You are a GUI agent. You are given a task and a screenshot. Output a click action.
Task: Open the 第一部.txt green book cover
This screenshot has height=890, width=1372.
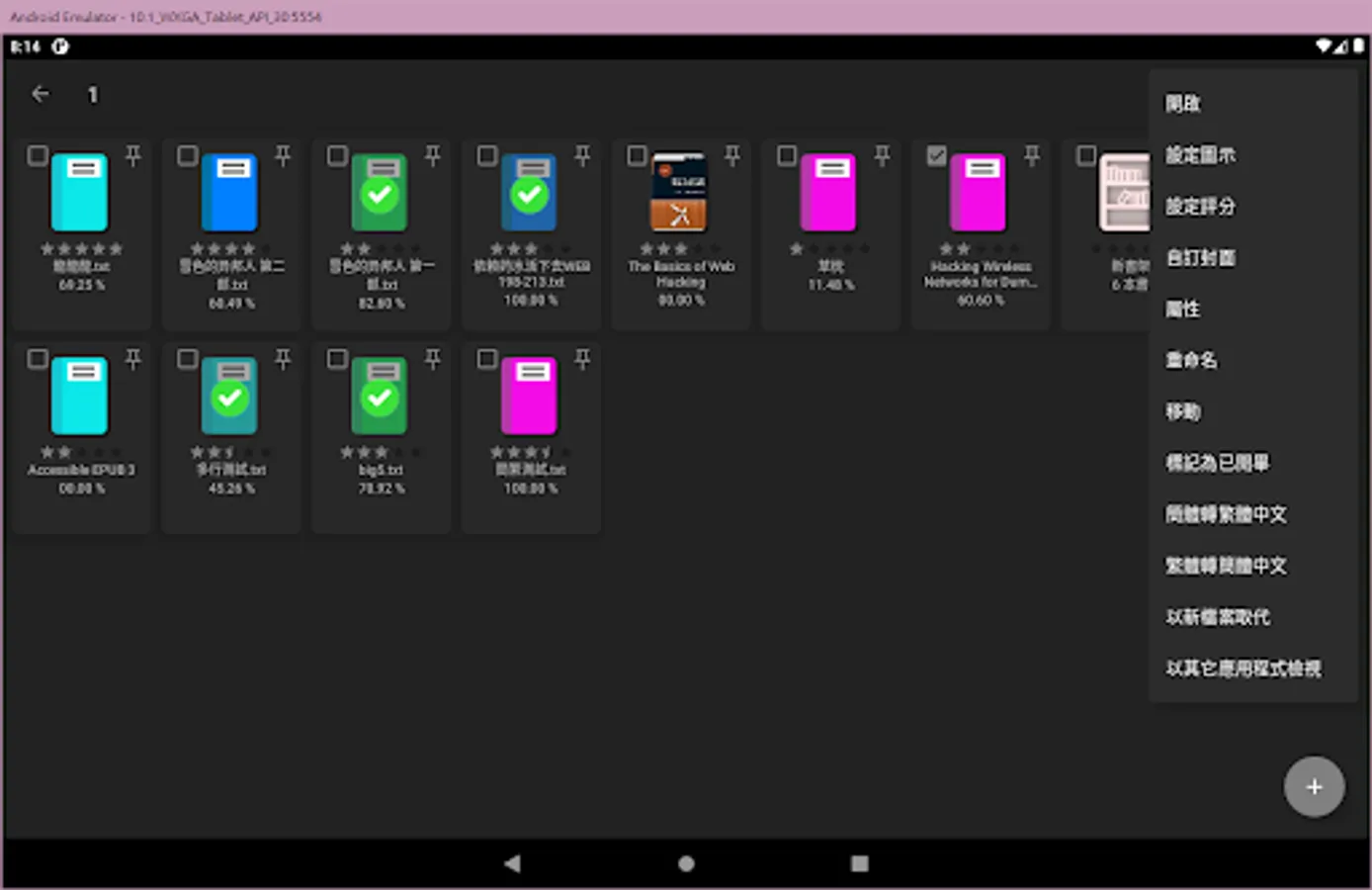tap(380, 192)
